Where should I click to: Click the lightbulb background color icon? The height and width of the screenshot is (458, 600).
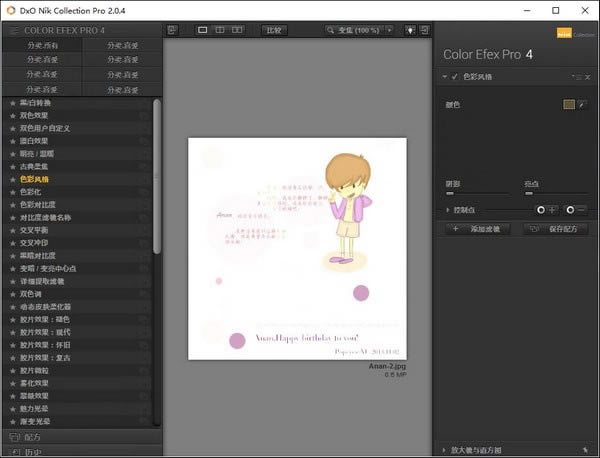410,30
